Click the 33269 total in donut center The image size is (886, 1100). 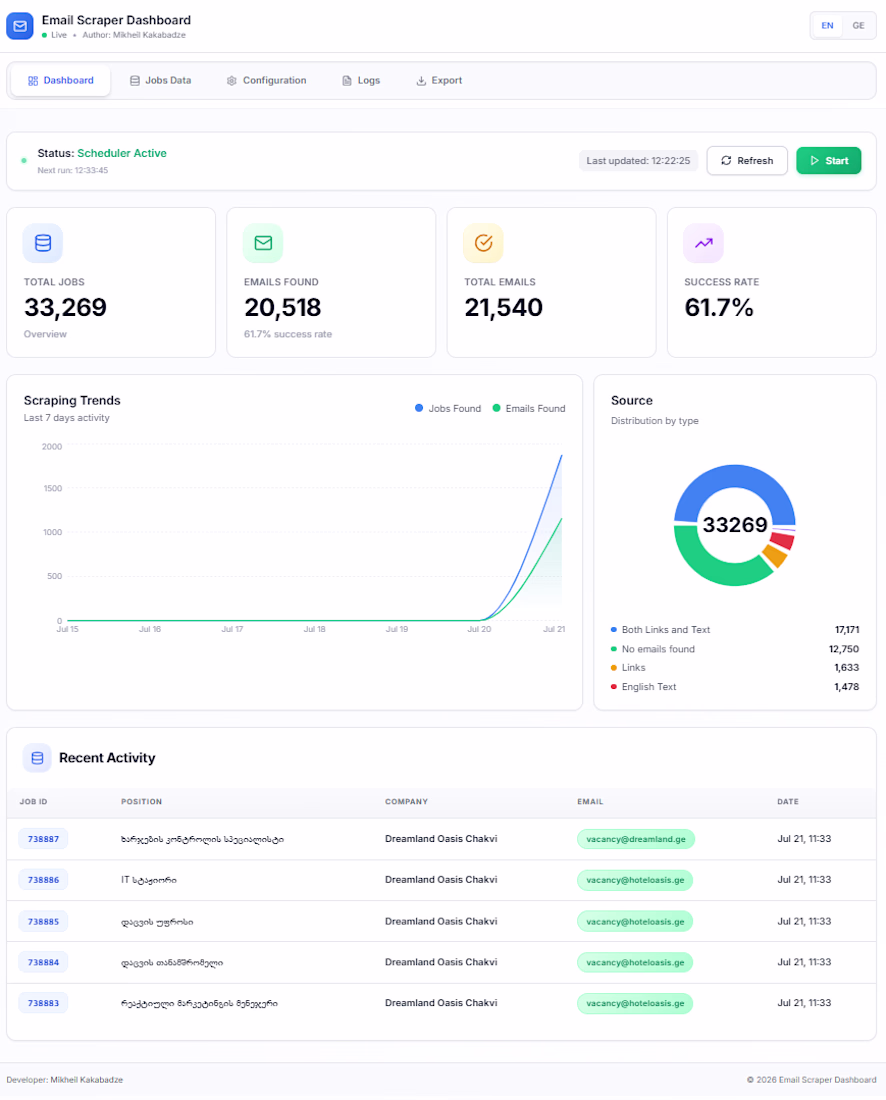[735, 525]
